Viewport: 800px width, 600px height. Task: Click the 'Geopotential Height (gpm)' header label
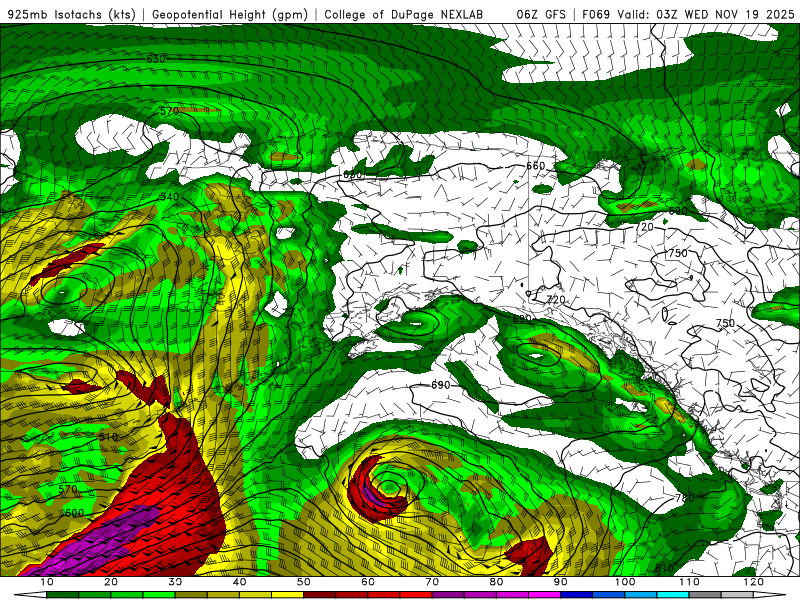click(x=230, y=14)
